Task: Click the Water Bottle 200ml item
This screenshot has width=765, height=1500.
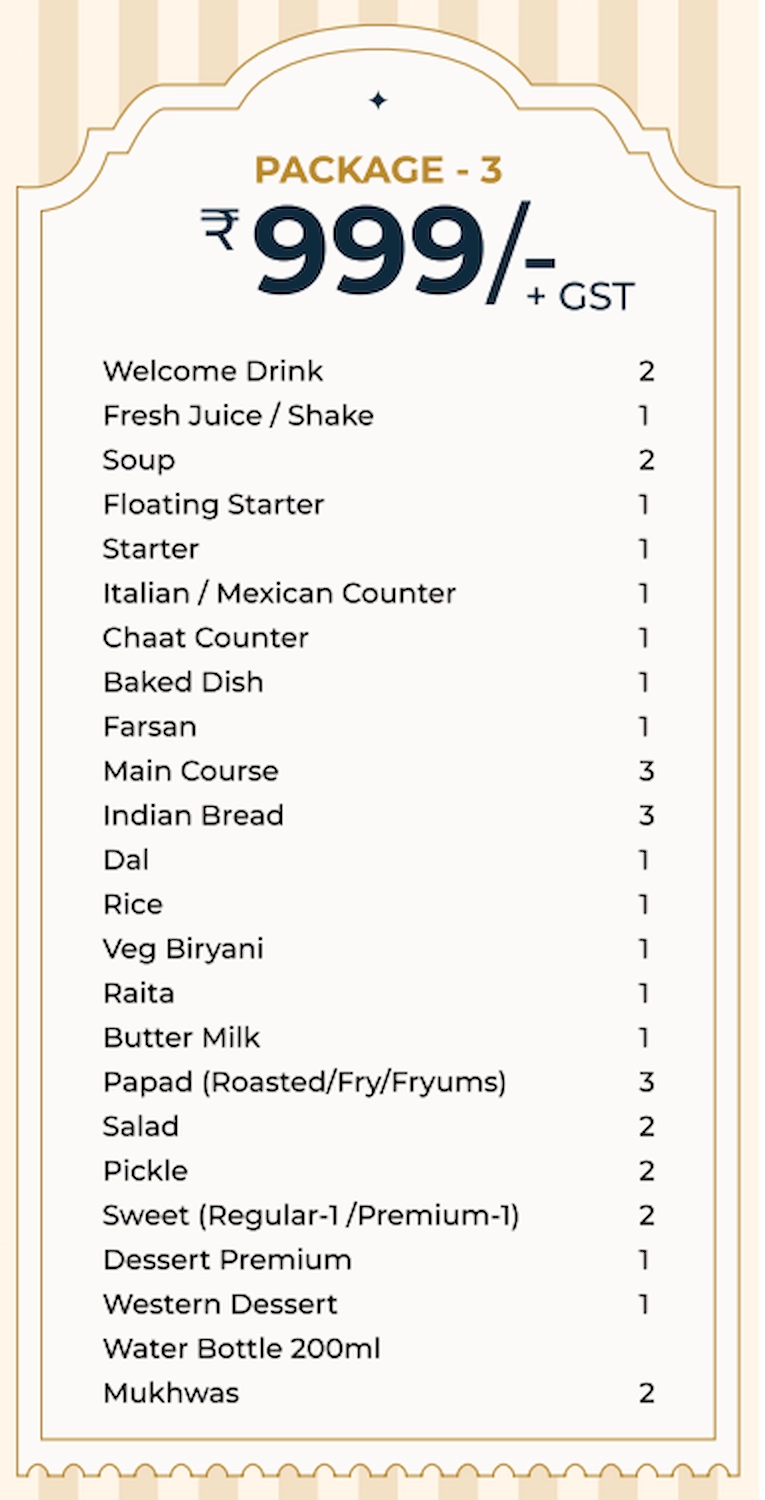Action: 242,1349
